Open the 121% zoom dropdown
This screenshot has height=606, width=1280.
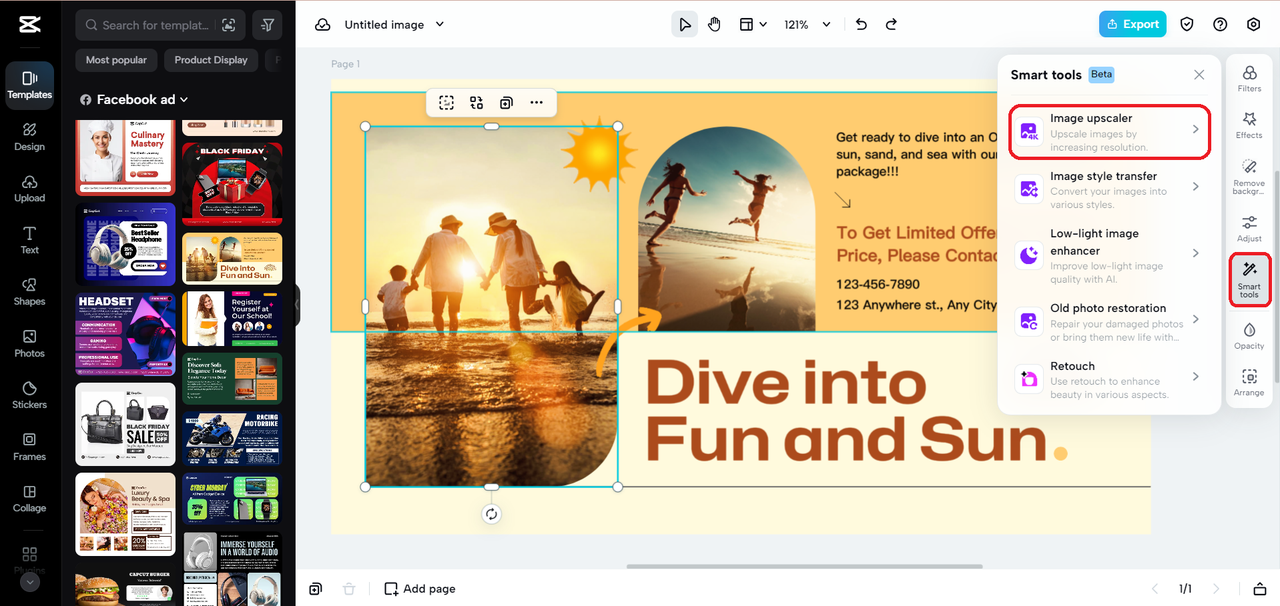(x=809, y=25)
